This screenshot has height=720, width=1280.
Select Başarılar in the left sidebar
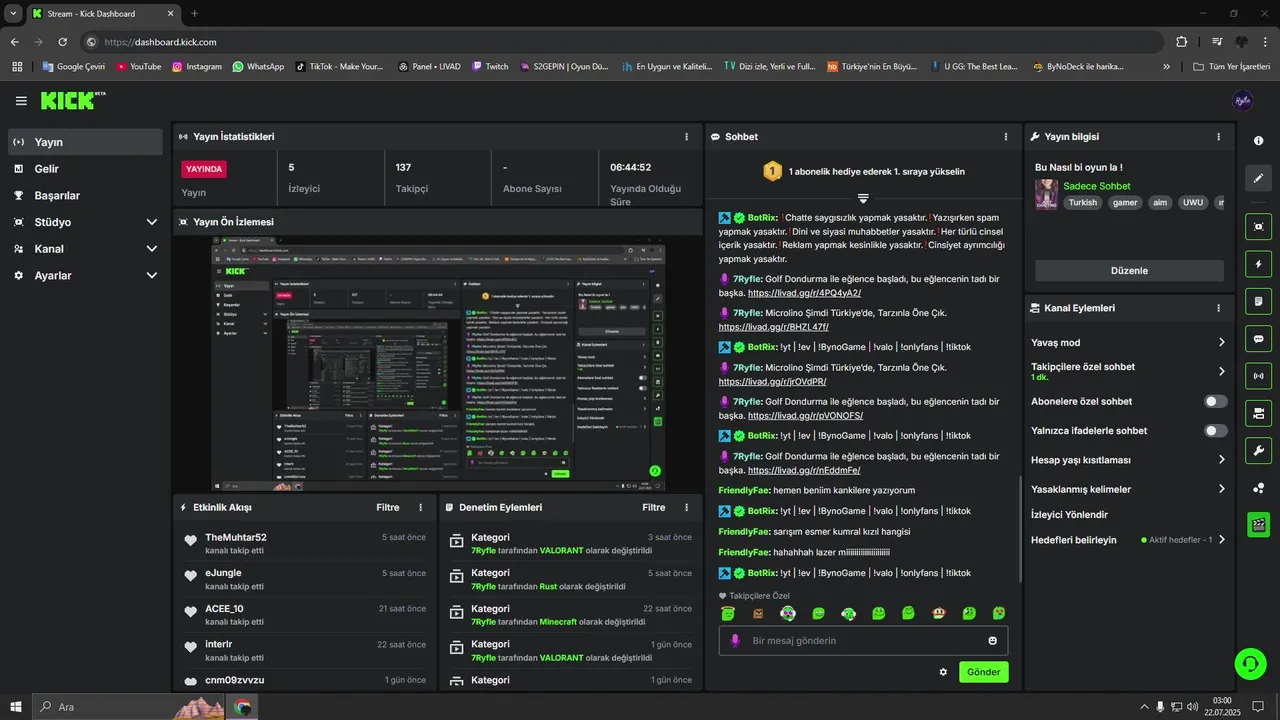pyautogui.click(x=86, y=196)
